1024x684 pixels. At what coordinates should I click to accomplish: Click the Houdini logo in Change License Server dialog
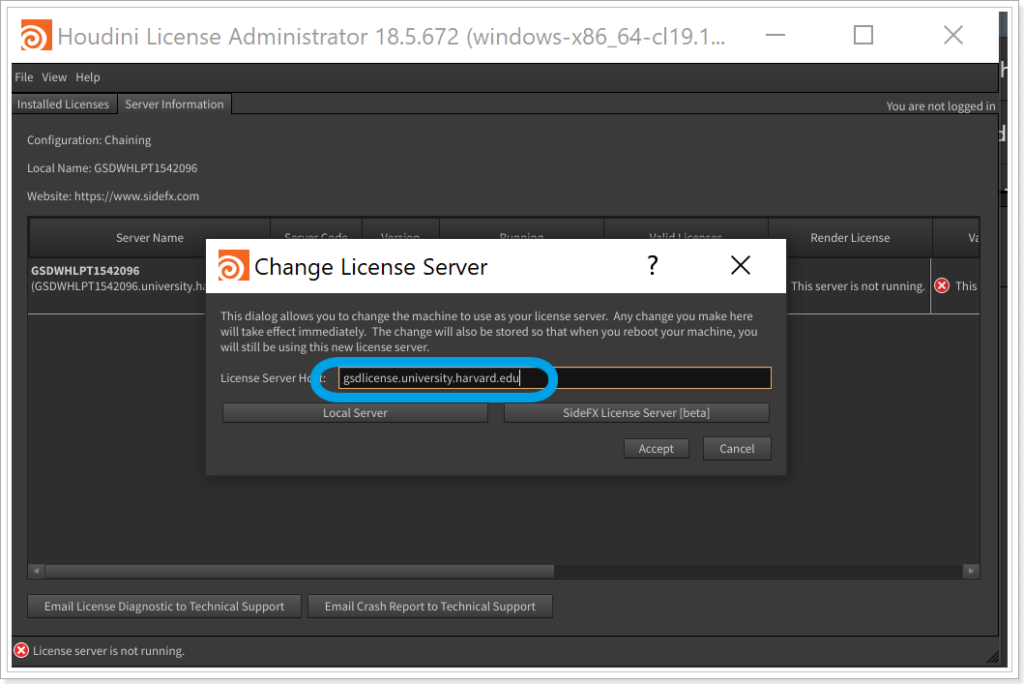(x=233, y=267)
